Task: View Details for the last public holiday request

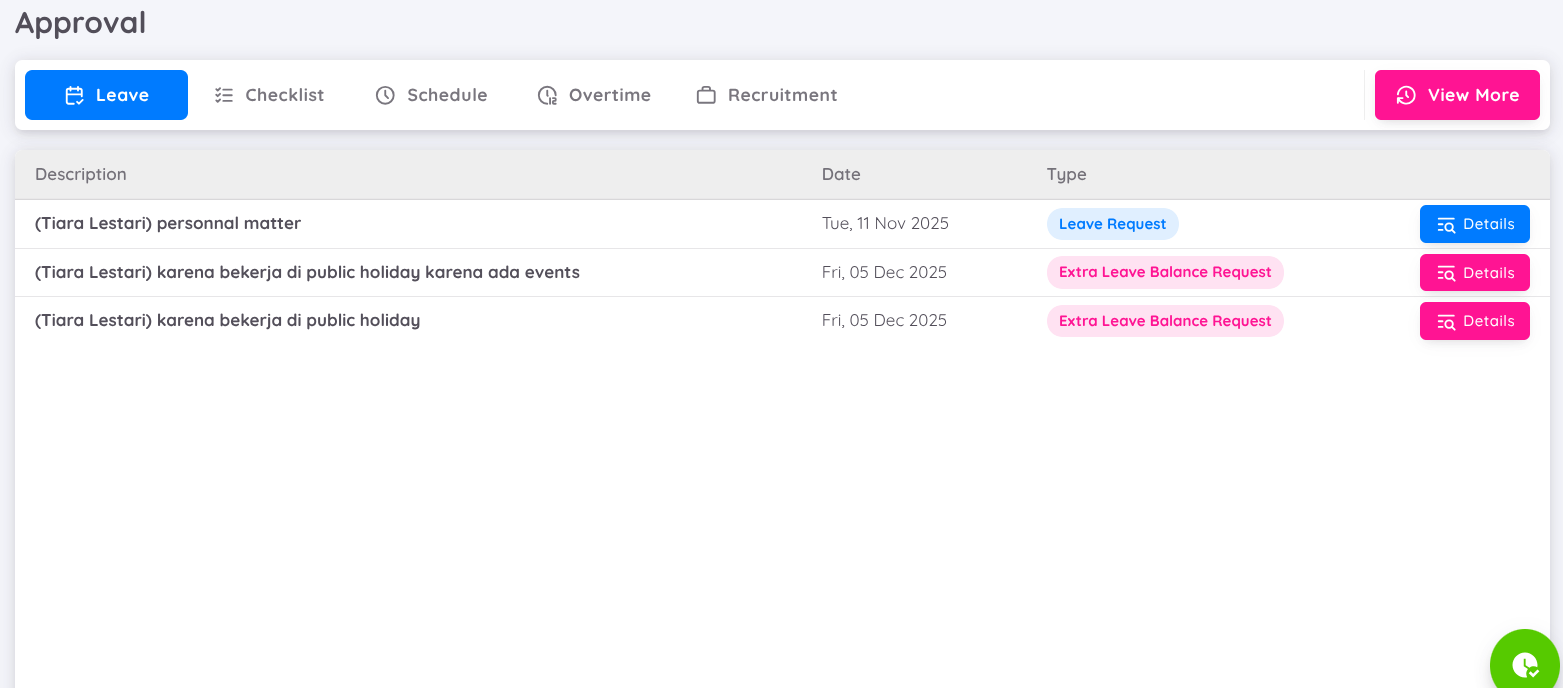Action: coord(1474,321)
